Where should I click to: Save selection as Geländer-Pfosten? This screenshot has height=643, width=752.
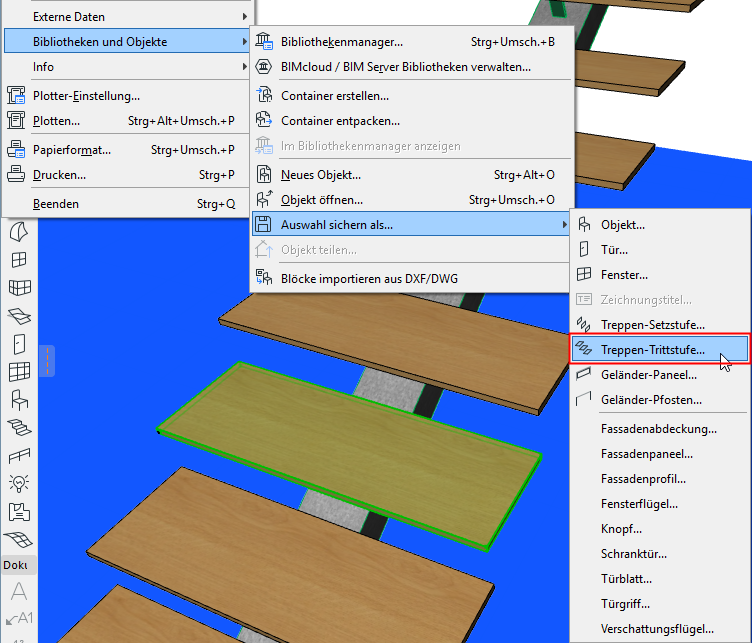tap(660, 399)
